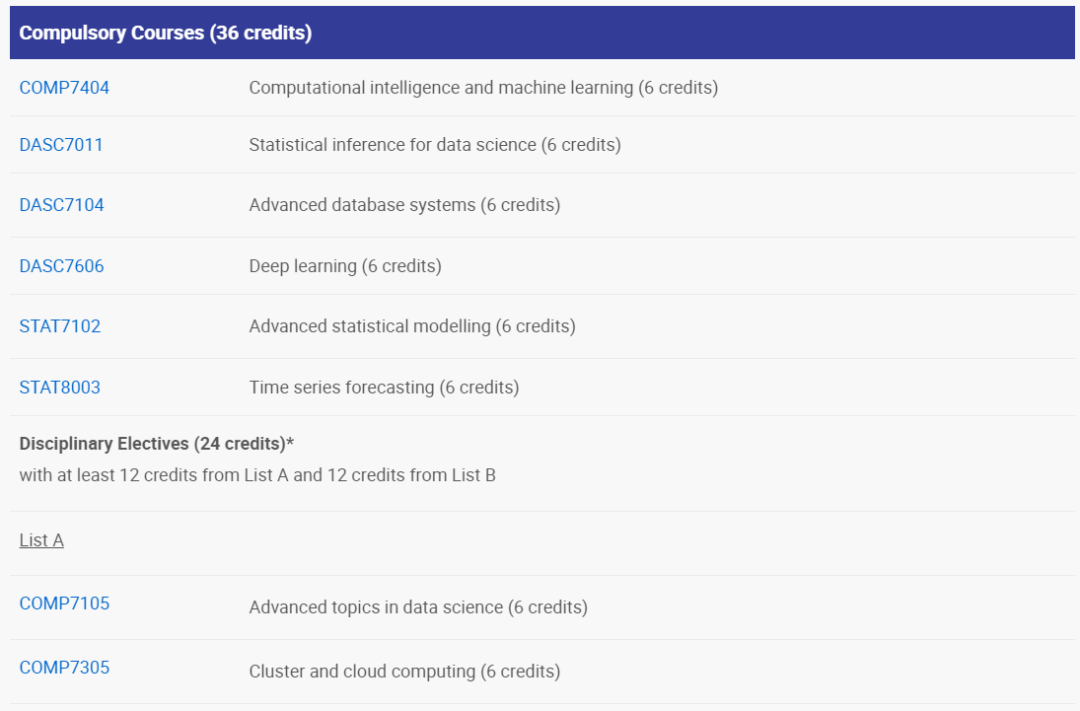Click the List A and List B requirement note
Screen dimensions: 1080x711
point(257,475)
